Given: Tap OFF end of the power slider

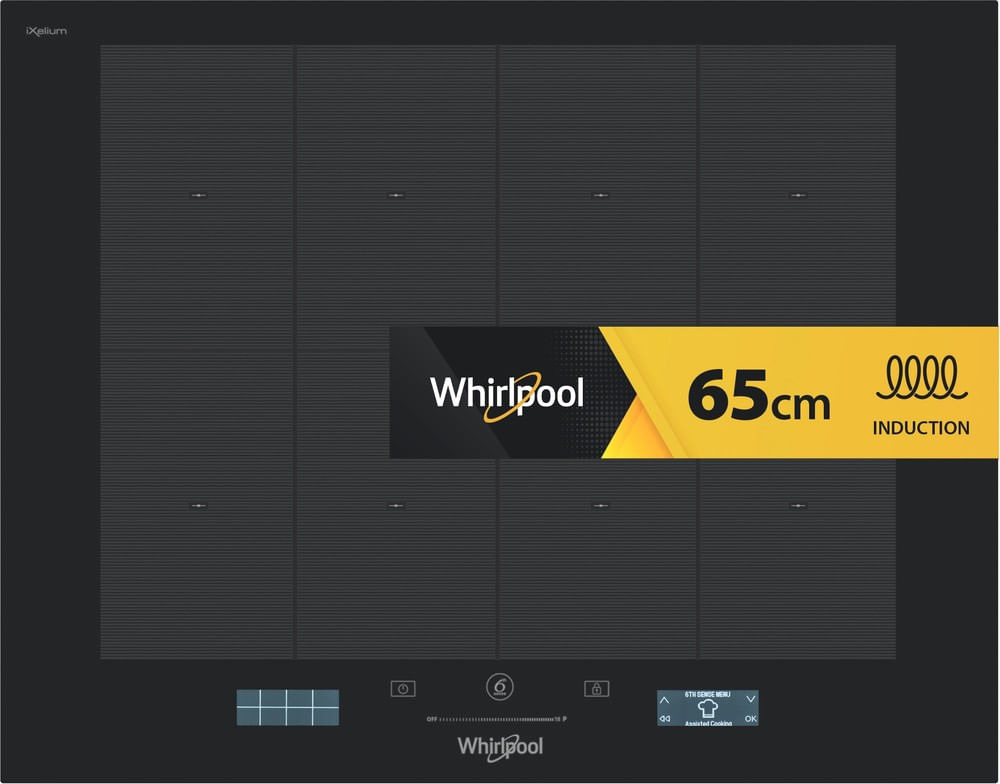Looking at the screenshot, I should point(432,719).
